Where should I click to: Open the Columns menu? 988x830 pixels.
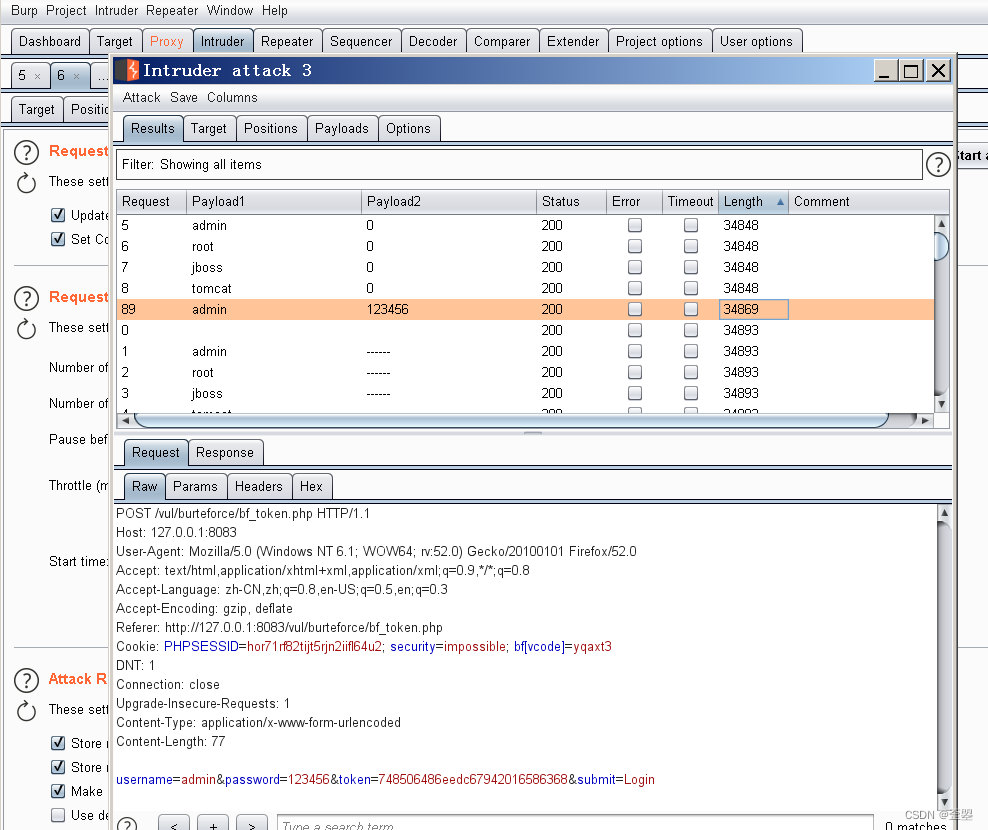(232, 98)
